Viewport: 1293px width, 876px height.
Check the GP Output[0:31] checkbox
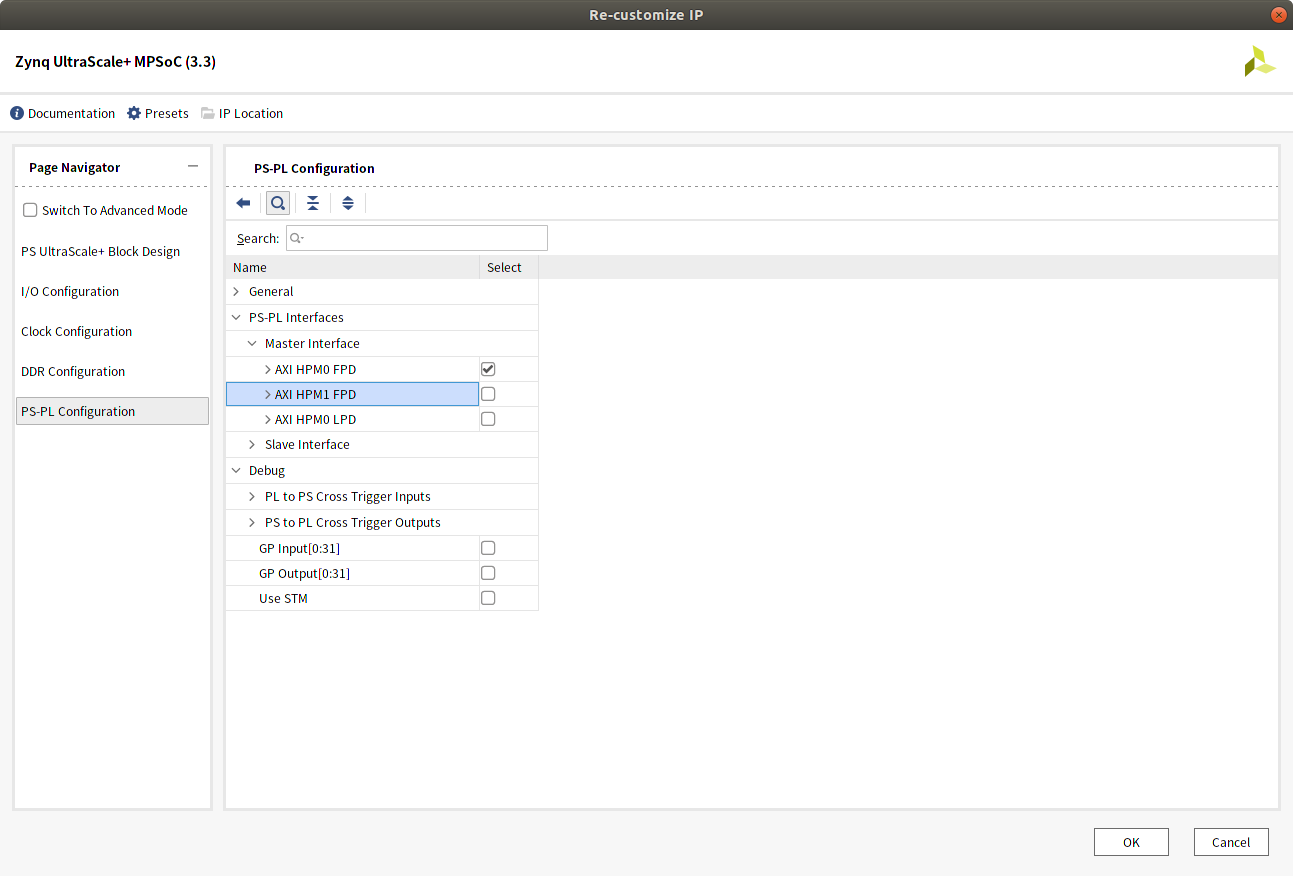pyautogui.click(x=488, y=573)
